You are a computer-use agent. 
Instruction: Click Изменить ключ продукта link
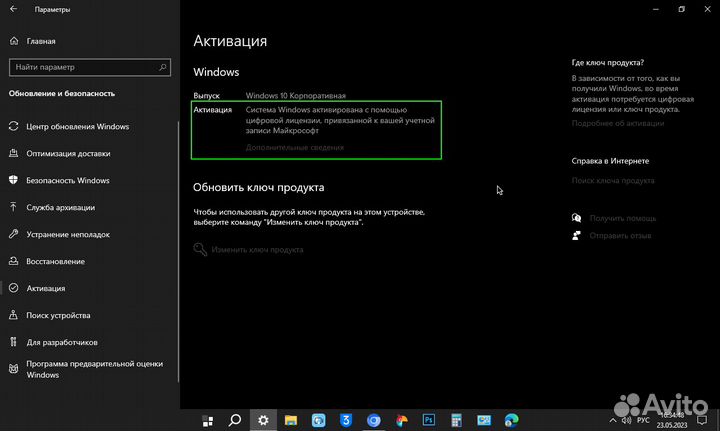tap(256, 249)
